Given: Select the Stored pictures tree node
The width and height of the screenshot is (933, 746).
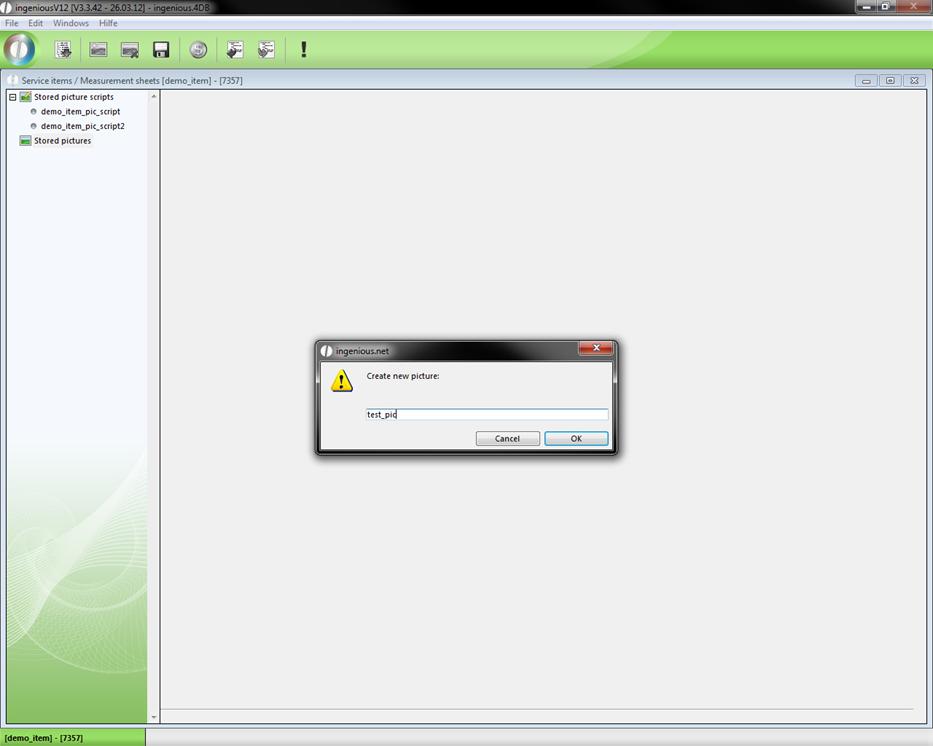Looking at the screenshot, I should click(62, 141).
